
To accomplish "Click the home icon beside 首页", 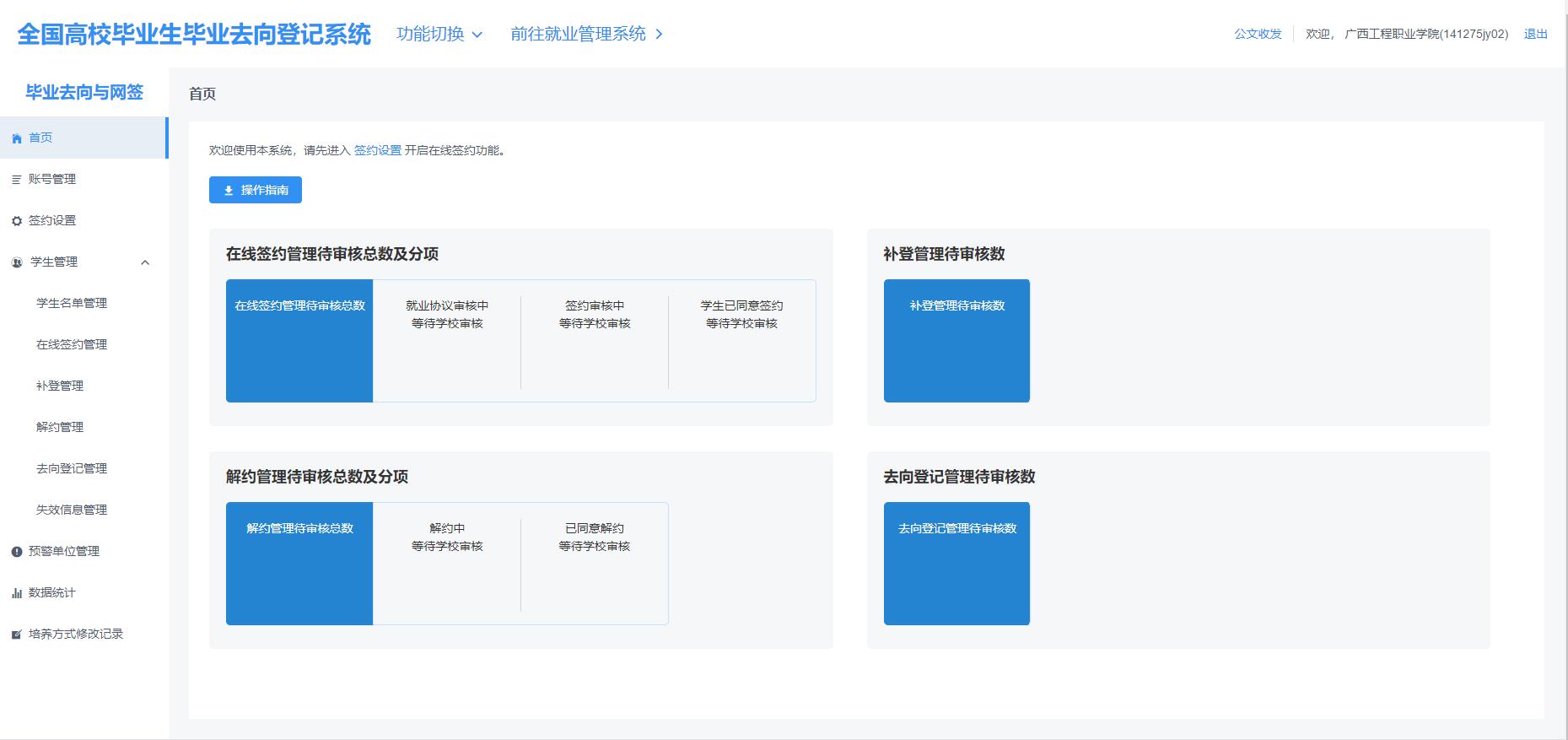I will 17,138.
